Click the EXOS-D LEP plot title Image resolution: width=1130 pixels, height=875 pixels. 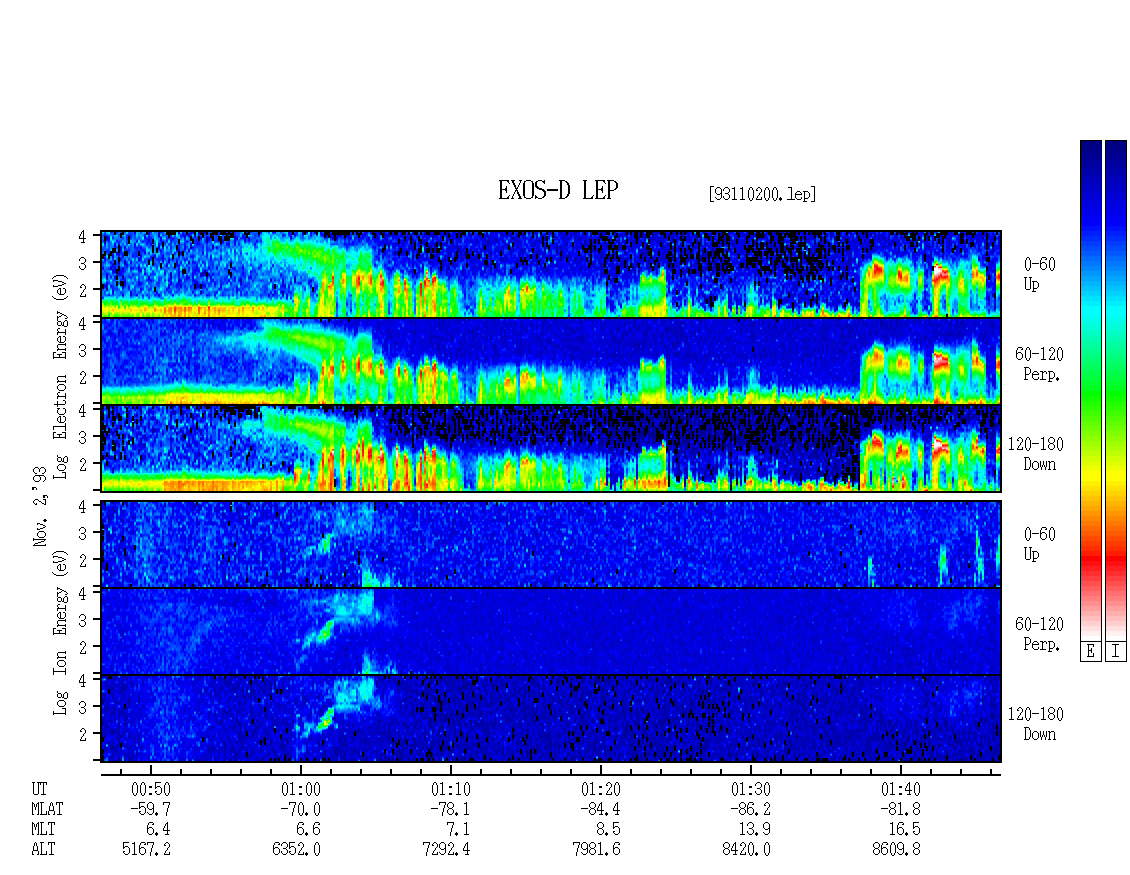pos(558,191)
